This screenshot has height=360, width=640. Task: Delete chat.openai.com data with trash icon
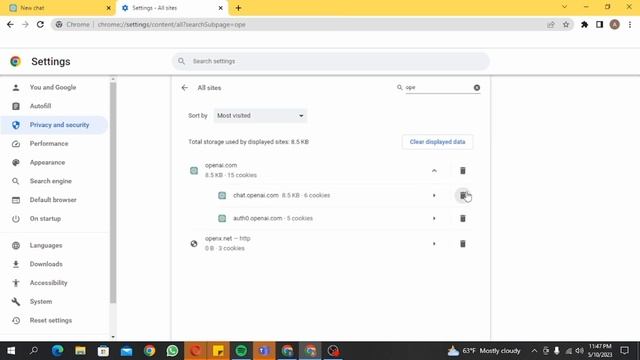[462, 196]
